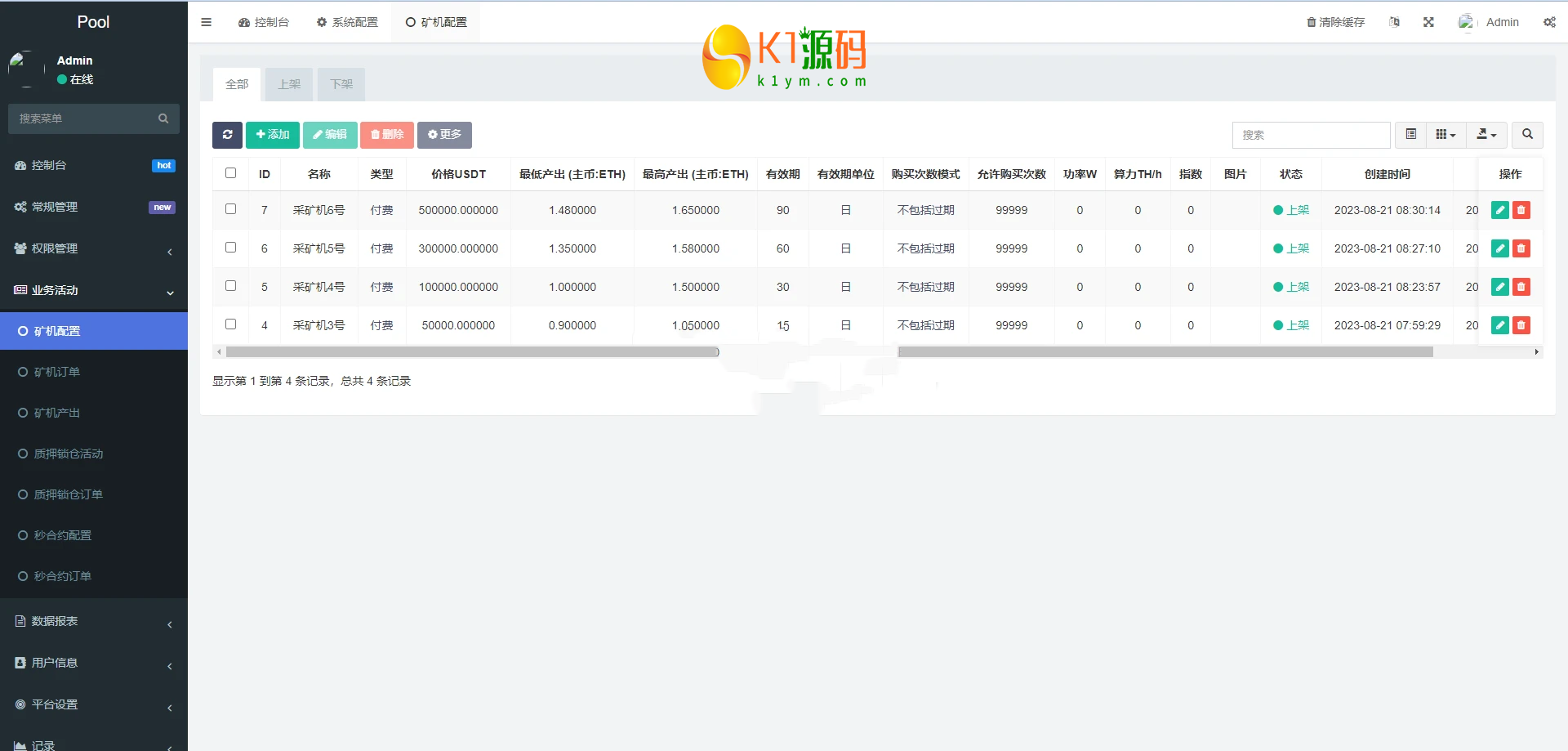Click the search magnifier button beside toolbar
The height and width of the screenshot is (751, 1568).
tap(1527, 135)
